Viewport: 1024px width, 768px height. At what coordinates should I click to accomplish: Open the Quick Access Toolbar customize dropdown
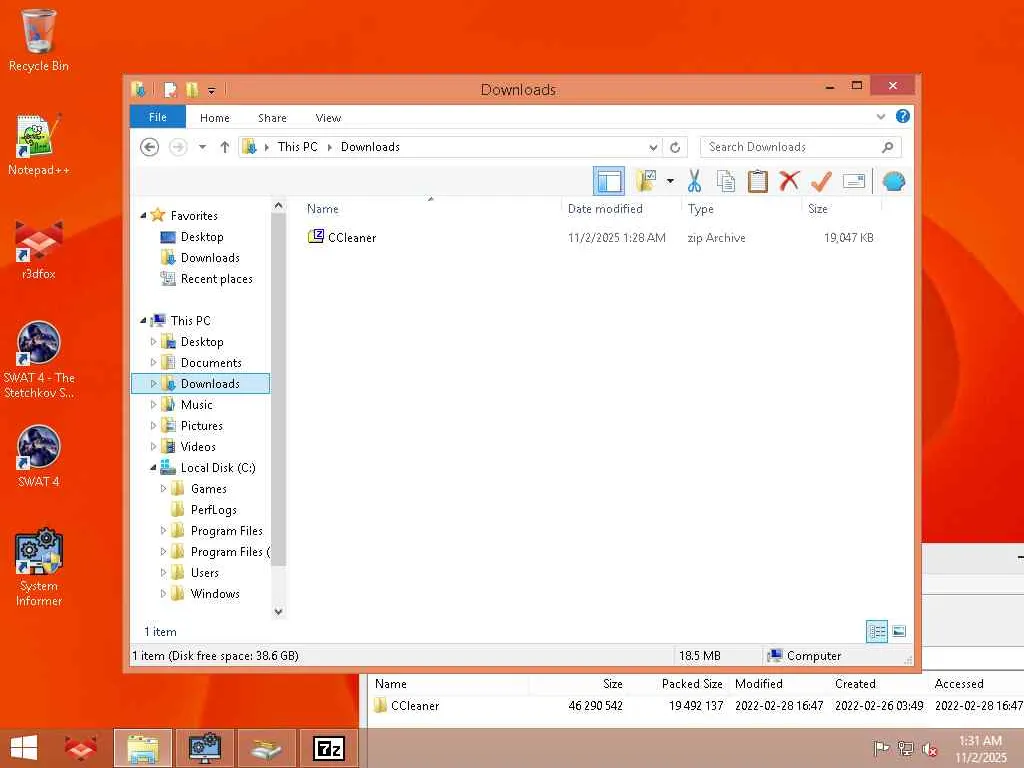click(212, 90)
